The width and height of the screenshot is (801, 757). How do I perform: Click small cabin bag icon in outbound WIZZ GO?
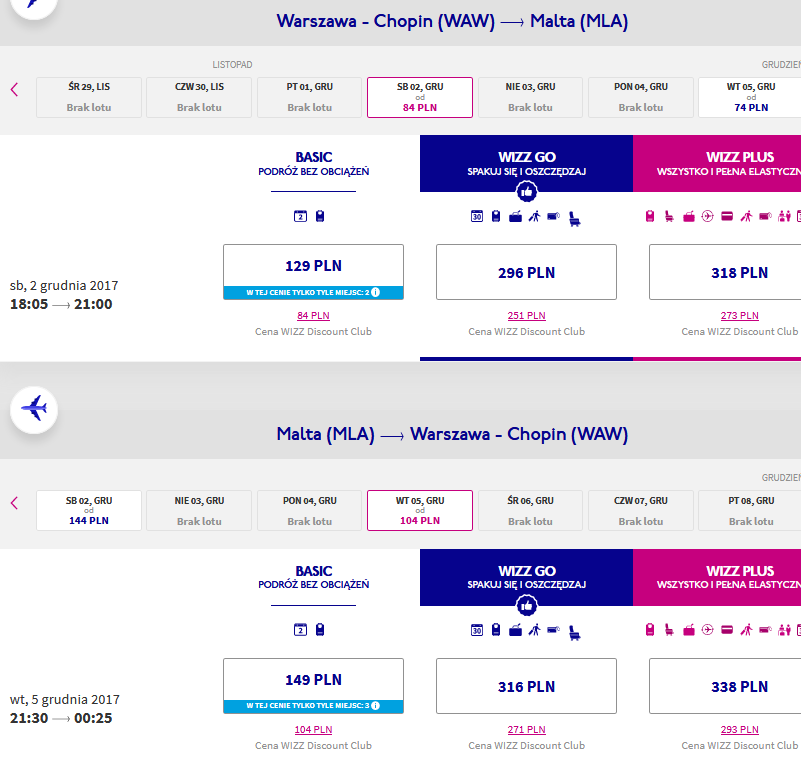(x=496, y=216)
